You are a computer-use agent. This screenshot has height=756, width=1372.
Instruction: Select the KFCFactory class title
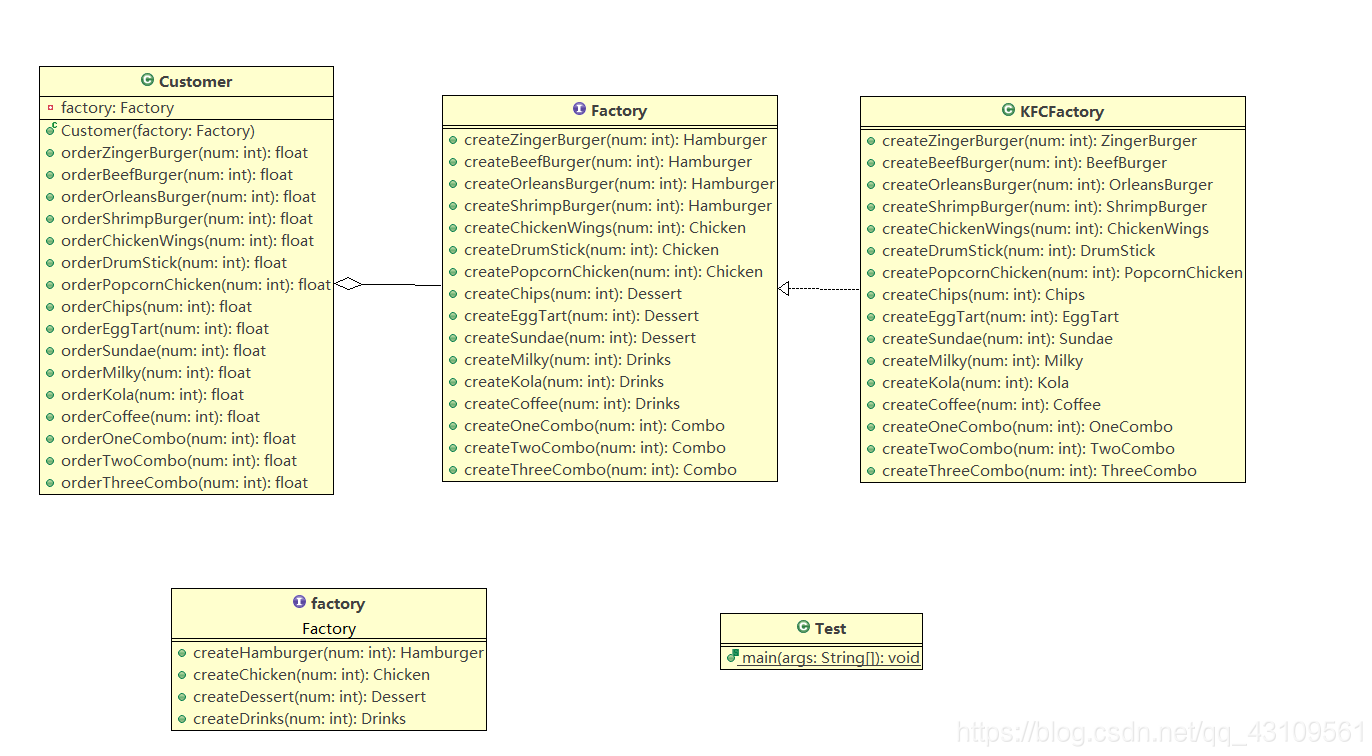(1062, 111)
